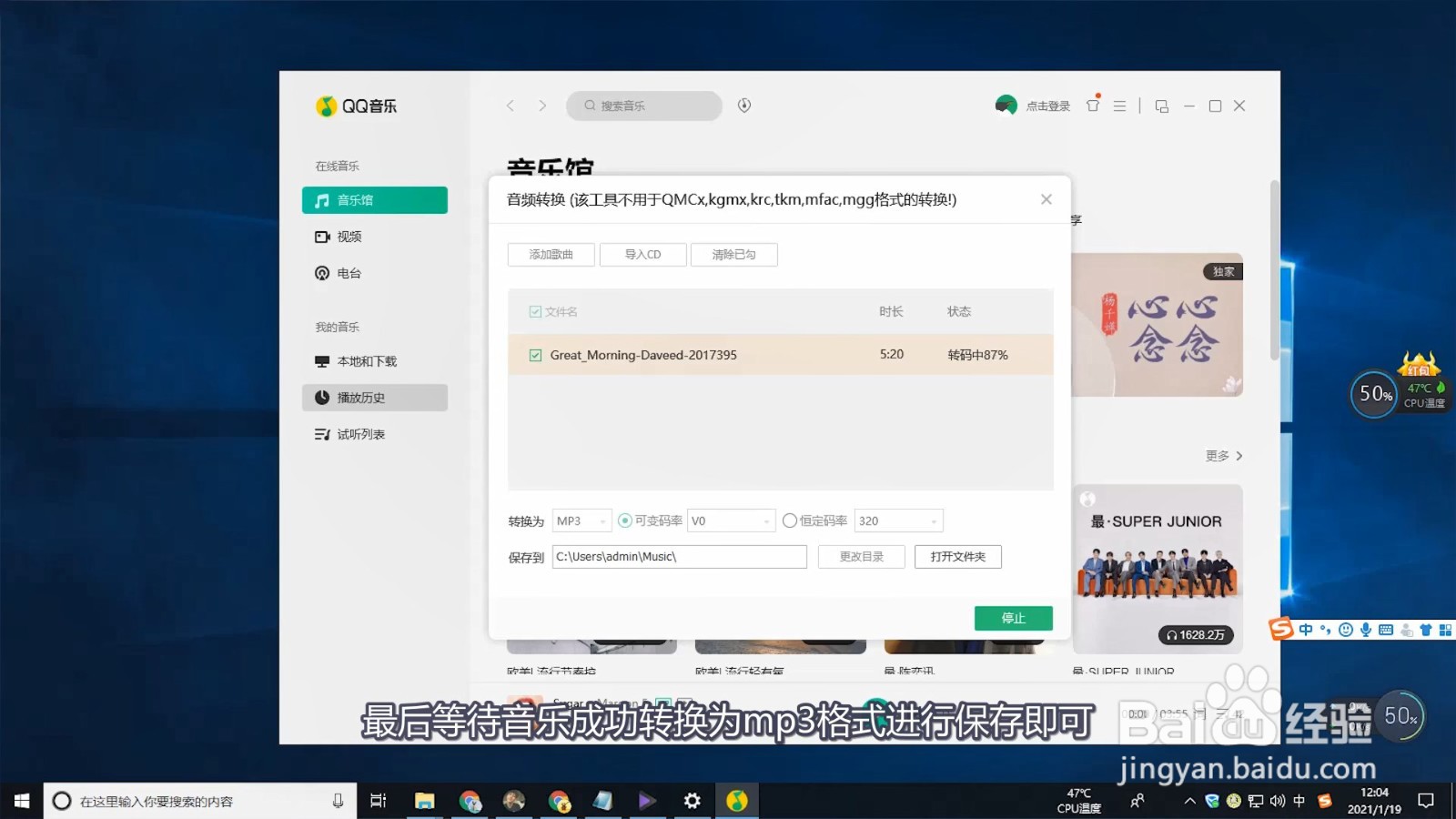Open the MP3 format dropdown
1456x819 pixels.
click(581, 520)
